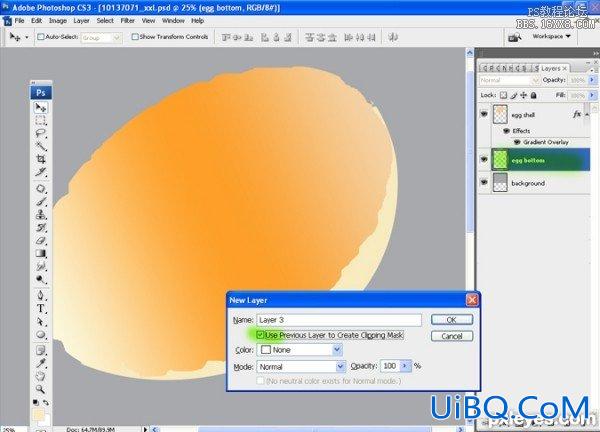Open Go to Bridge icon in options bar
Viewport: 600px width, 432px height.
click(x=514, y=37)
